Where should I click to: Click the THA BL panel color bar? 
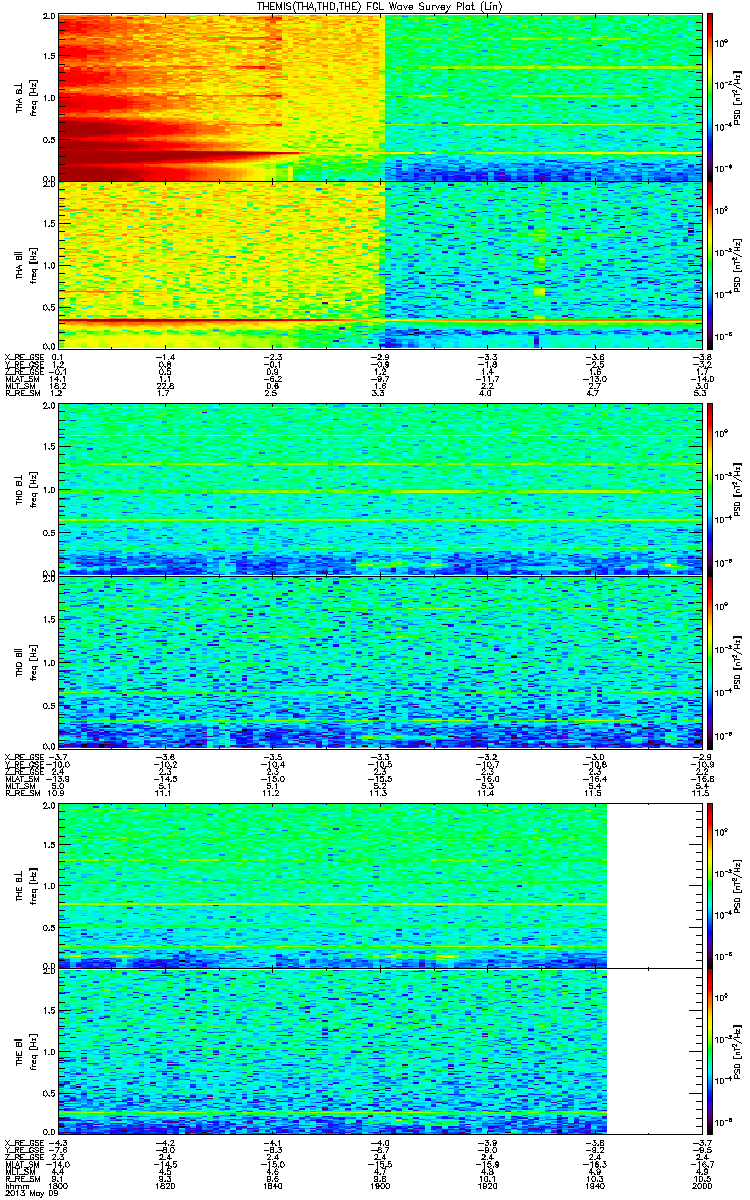[710, 97]
